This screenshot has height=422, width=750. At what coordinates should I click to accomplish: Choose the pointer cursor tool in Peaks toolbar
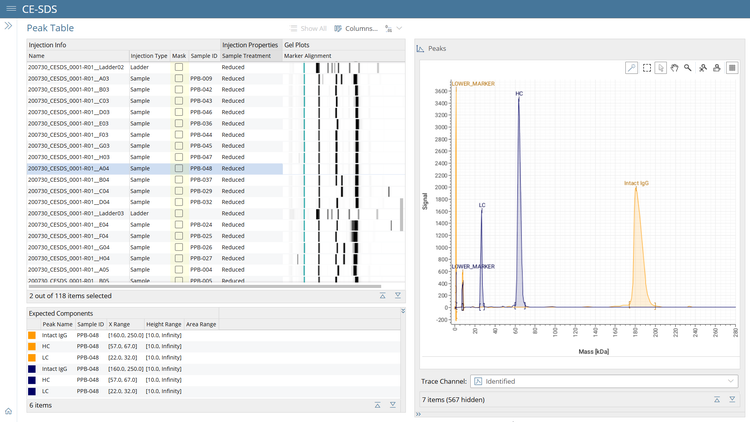[660, 68]
